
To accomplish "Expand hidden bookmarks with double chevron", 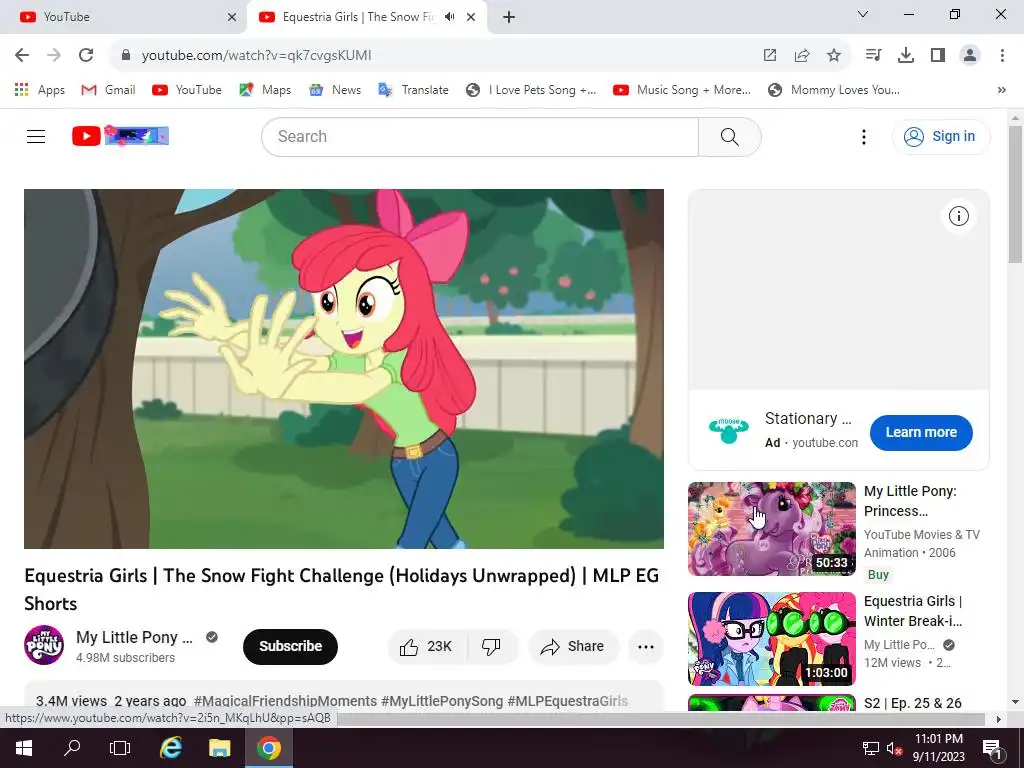I will [1002, 90].
